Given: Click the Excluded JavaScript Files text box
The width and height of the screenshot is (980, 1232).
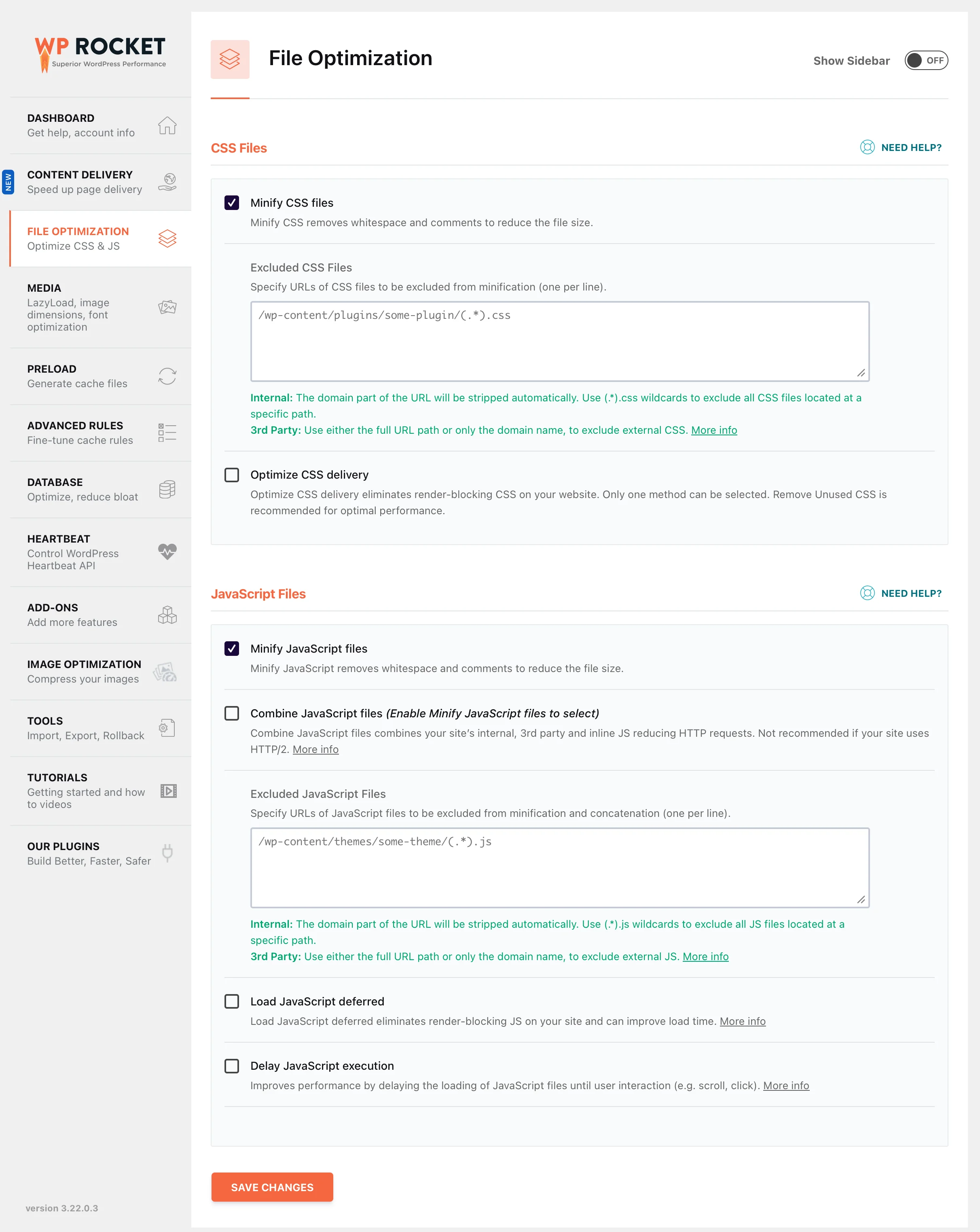Looking at the screenshot, I should coord(560,867).
